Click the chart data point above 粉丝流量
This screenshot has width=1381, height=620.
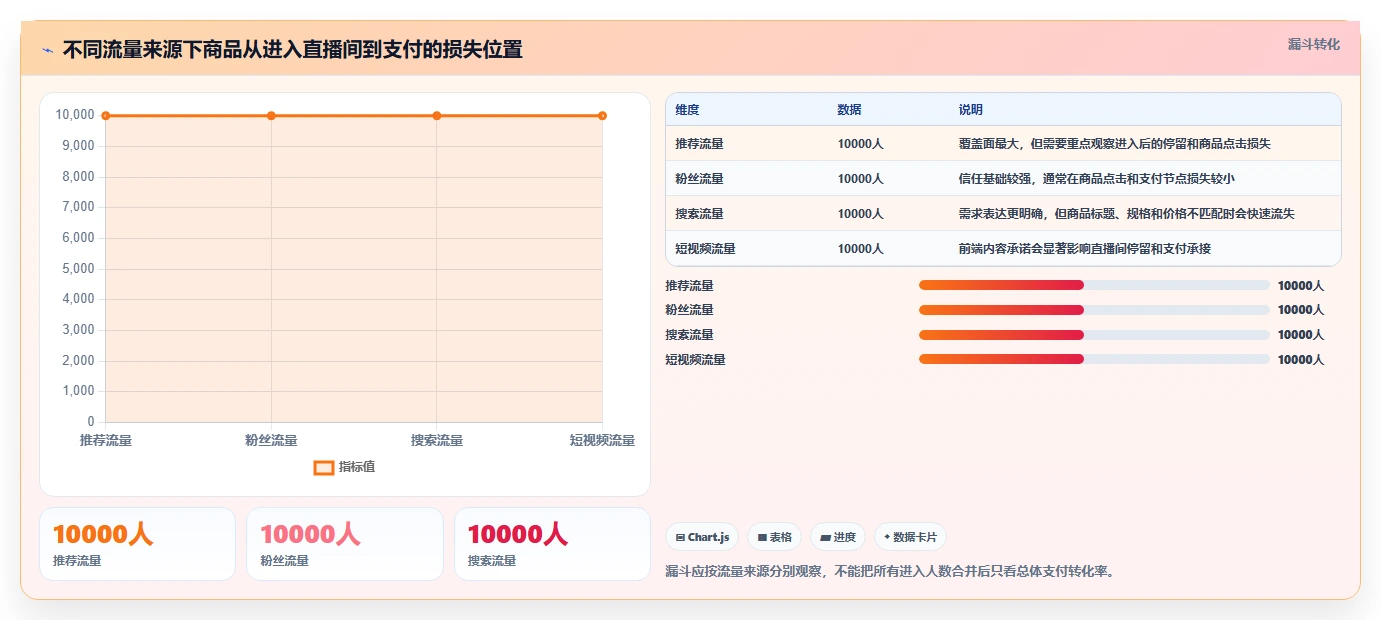(271, 116)
